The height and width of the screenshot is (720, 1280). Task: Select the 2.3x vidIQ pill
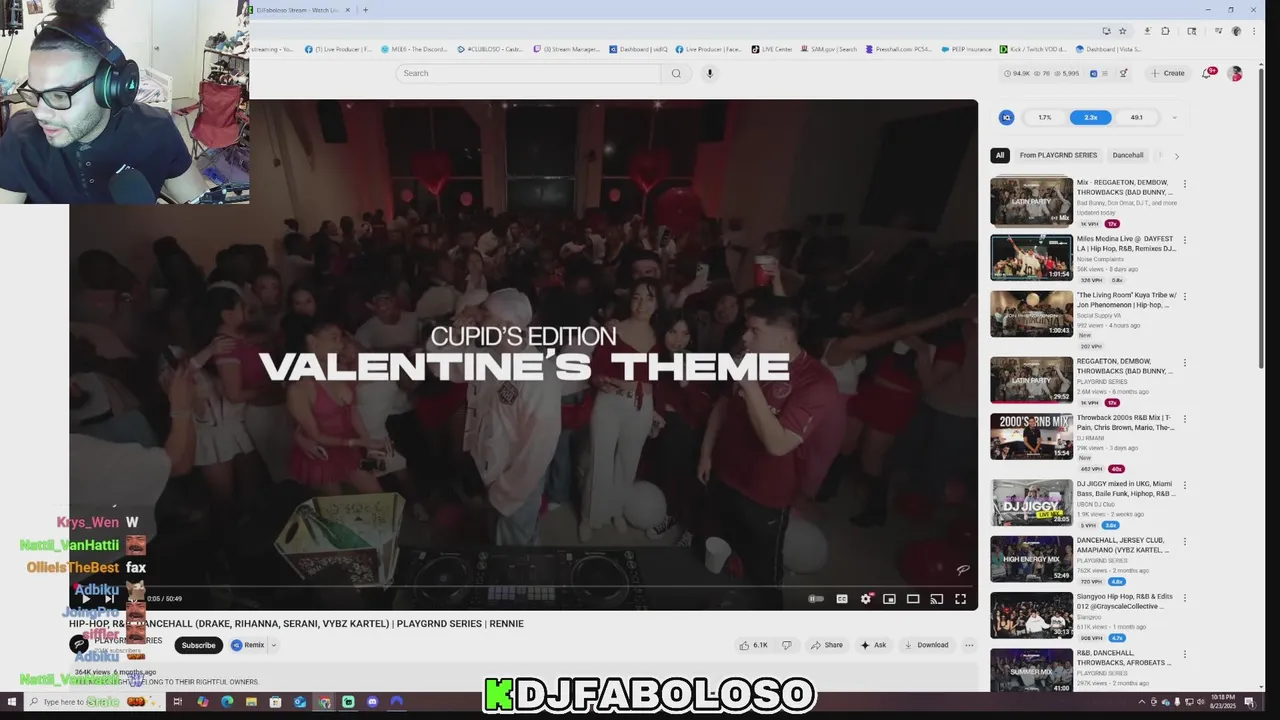1091,117
